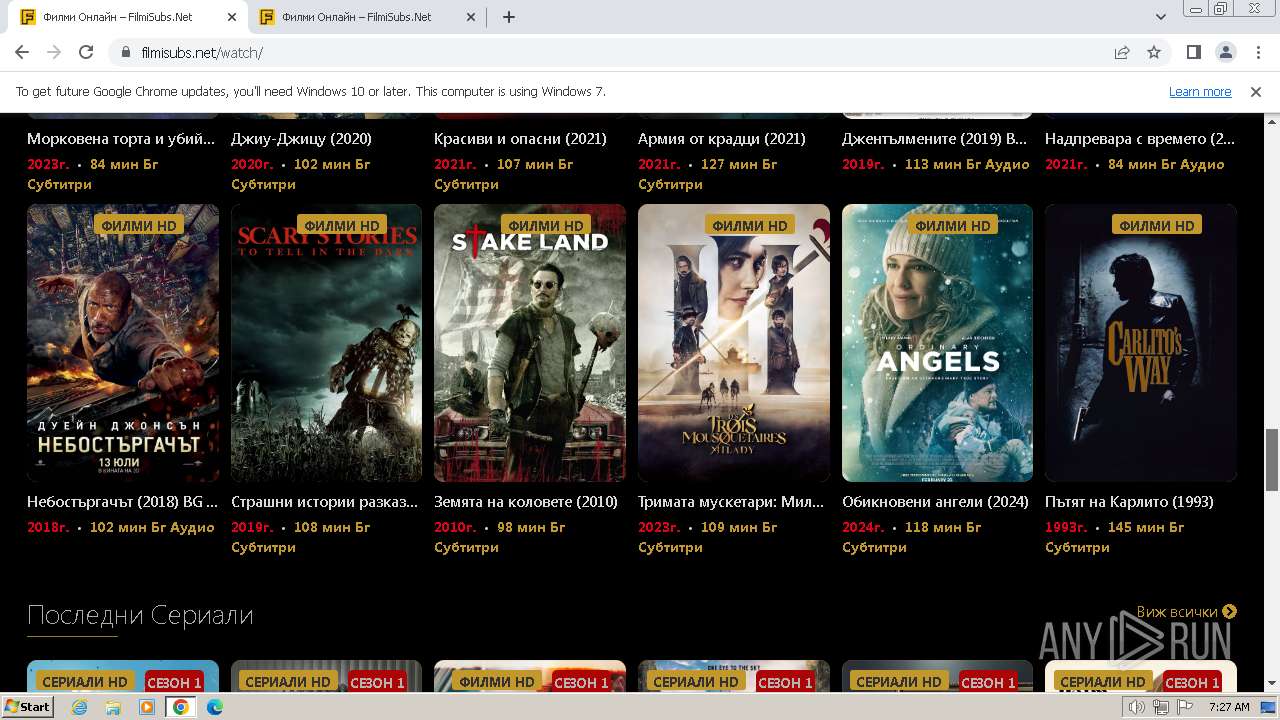
Task: Click the СЕРИАЛИ HD badge on first series card
Action: tap(85, 682)
